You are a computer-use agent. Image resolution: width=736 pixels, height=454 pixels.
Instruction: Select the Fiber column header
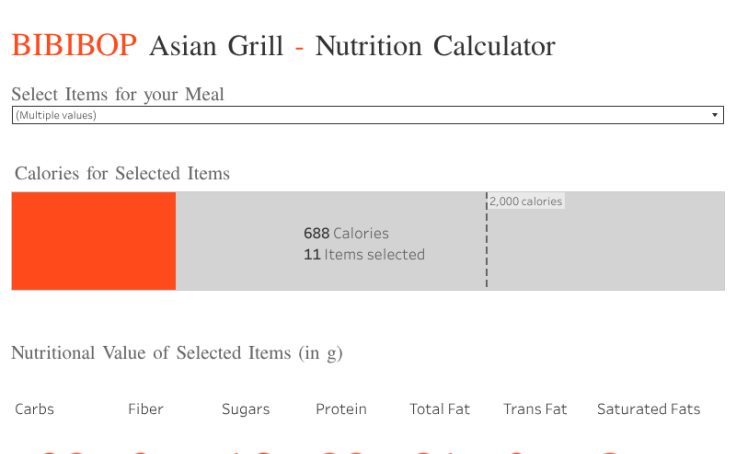[x=146, y=409]
